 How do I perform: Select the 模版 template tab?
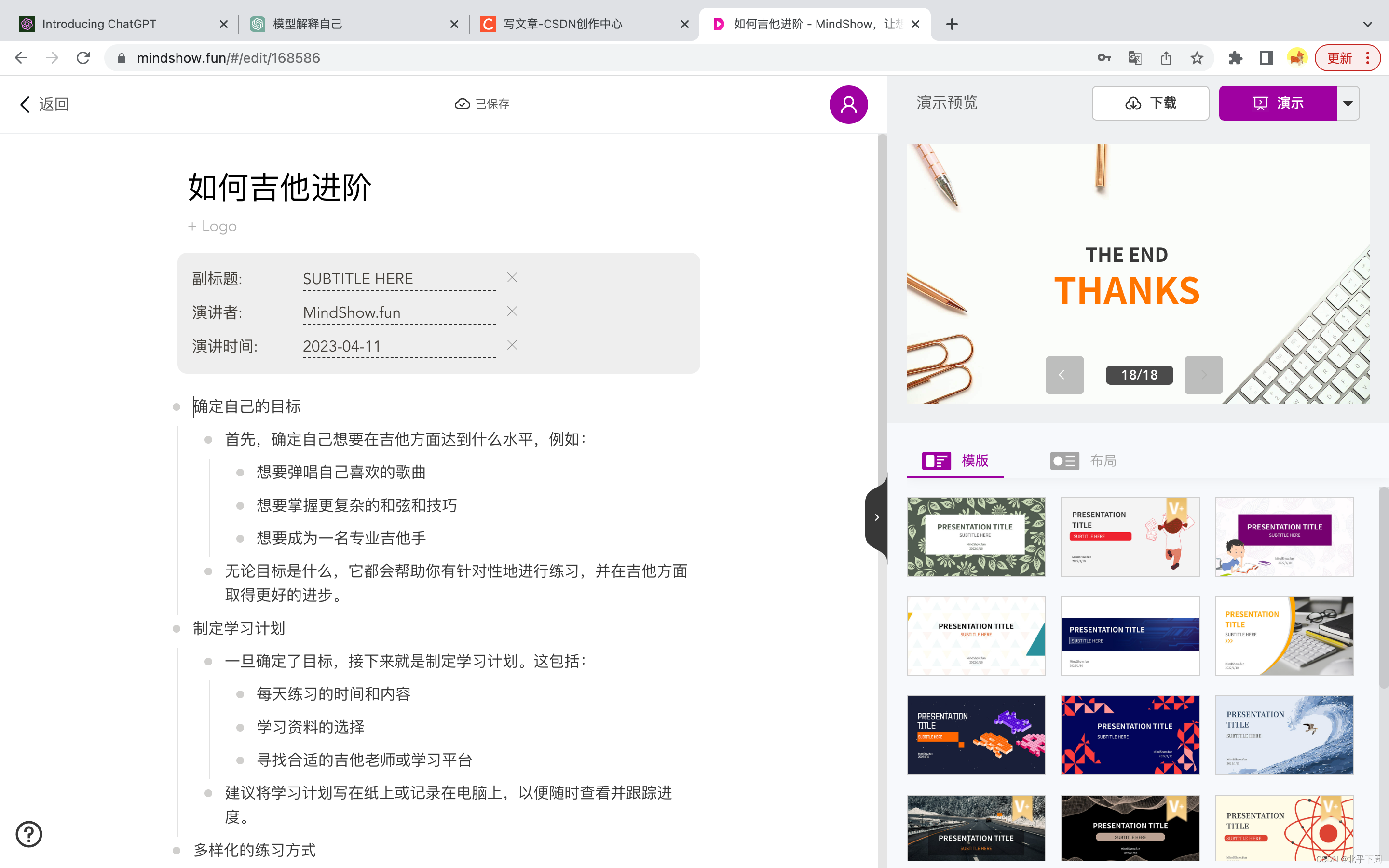tap(955, 461)
